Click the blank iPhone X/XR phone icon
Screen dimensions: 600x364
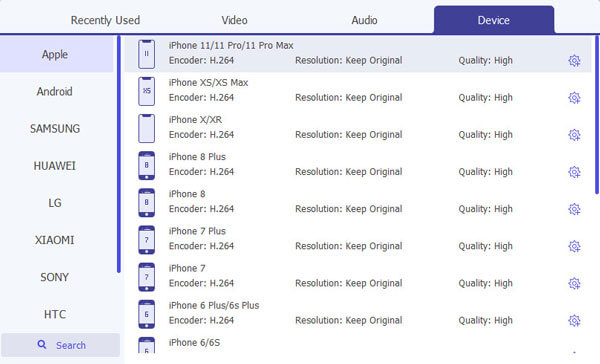coord(147,128)
